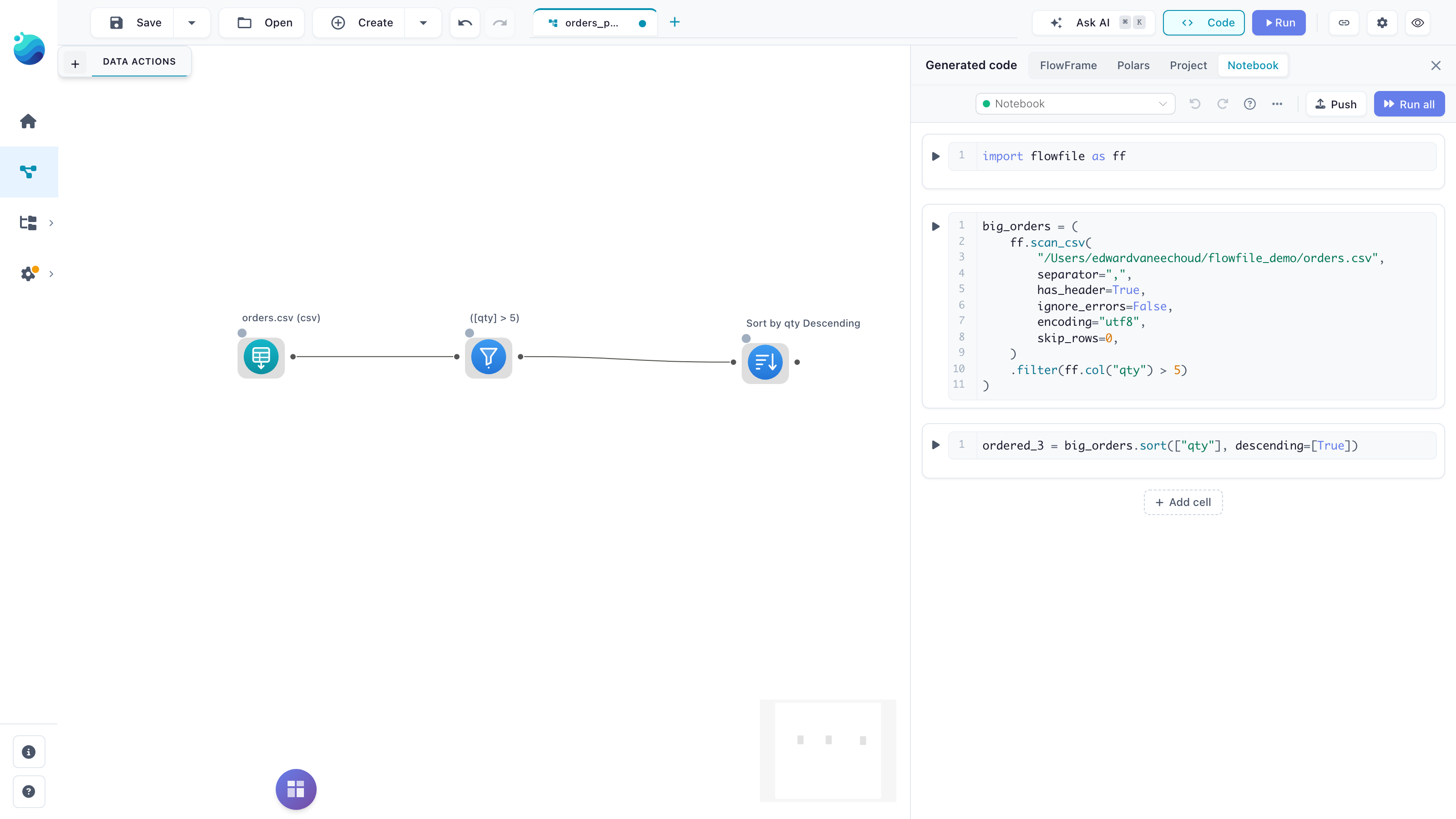Image resolution: width=1456 pixels, height=819 pixels.
Task: Switch to the Project code tab
Action: (1188, 66)
